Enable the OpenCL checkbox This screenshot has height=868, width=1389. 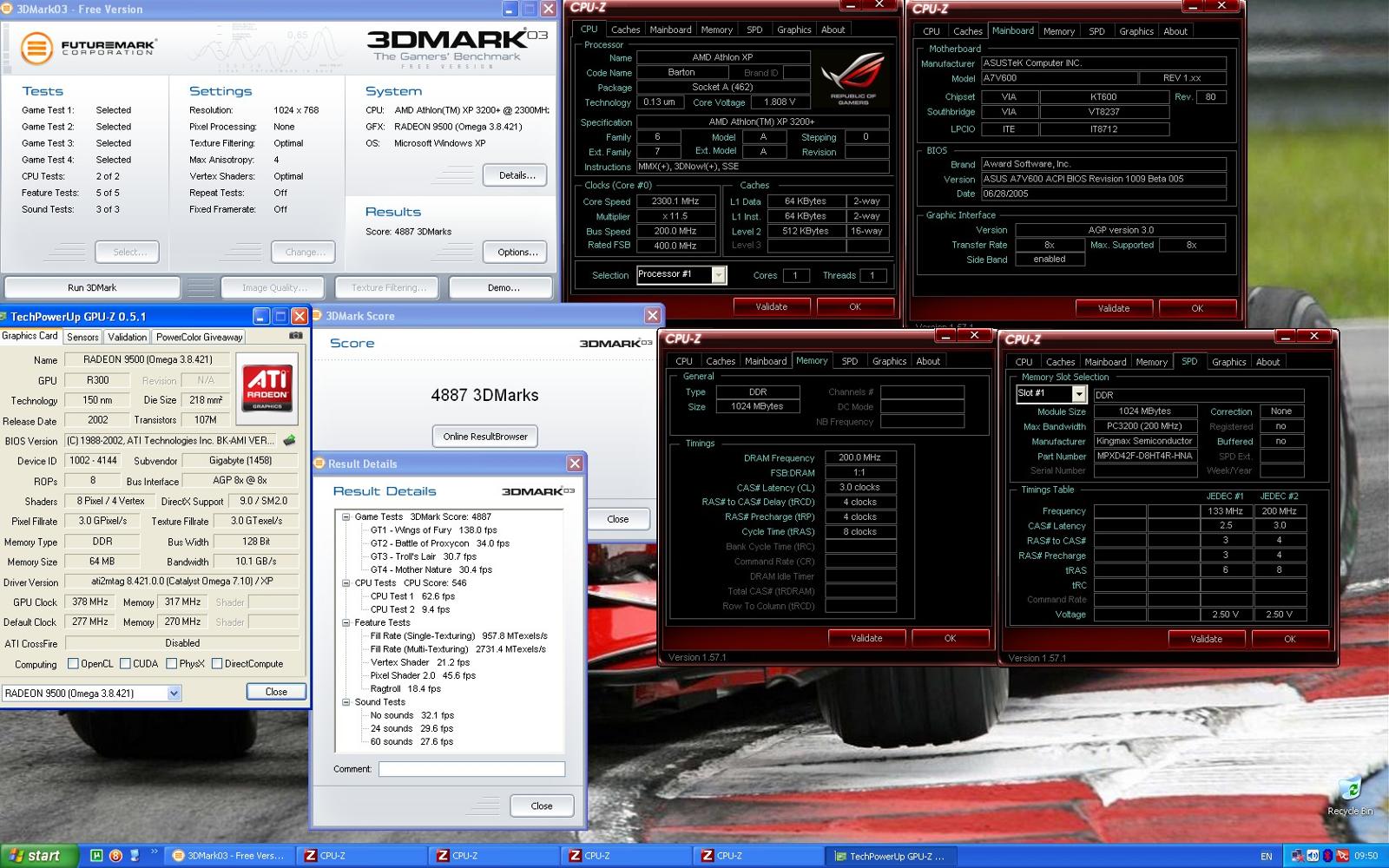[74, 664]
